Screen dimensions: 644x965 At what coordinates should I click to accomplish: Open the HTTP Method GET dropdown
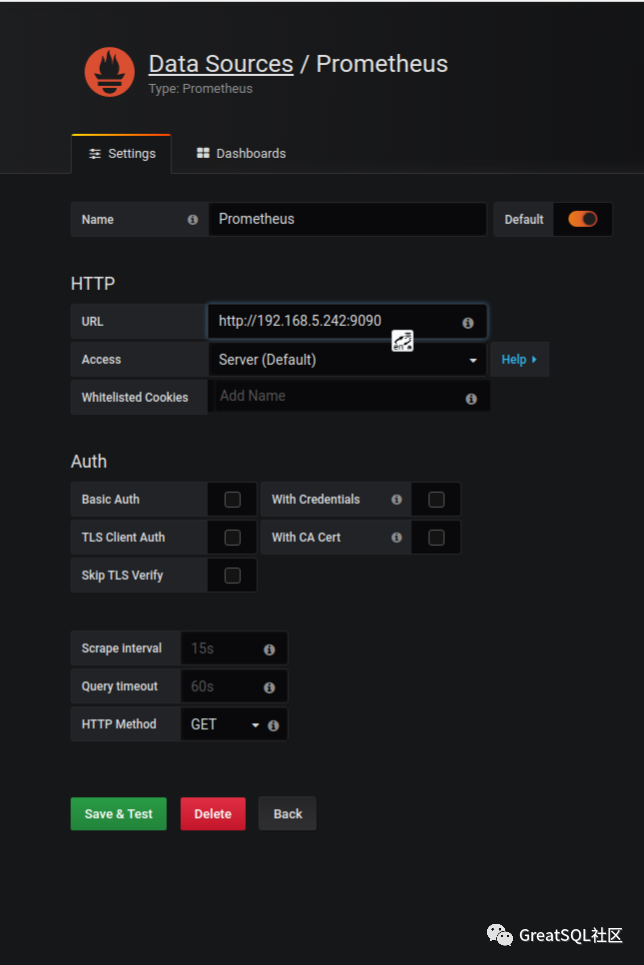click(225, 724)
